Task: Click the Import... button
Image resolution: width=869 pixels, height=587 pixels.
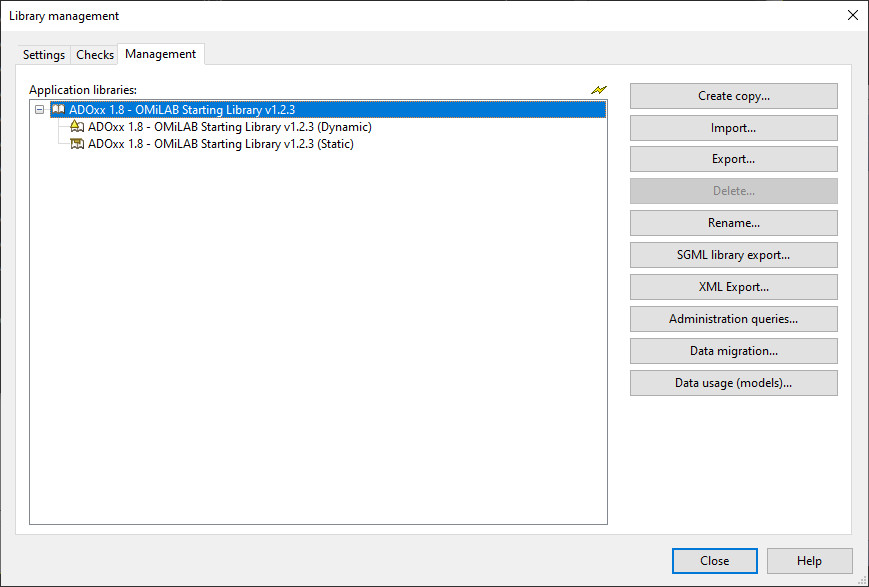Action: [x=734, y=128]
